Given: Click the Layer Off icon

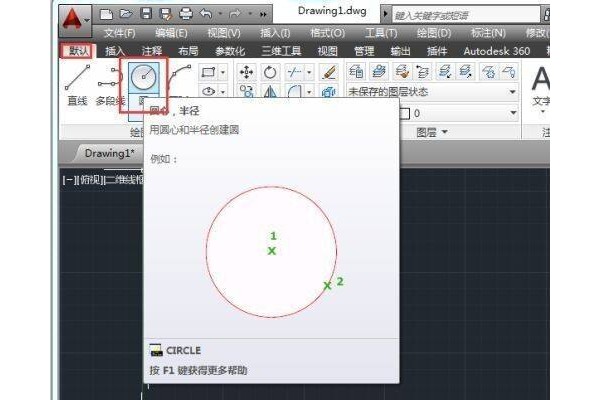Looking at the screenshot, I should click(x=509, y=72).
